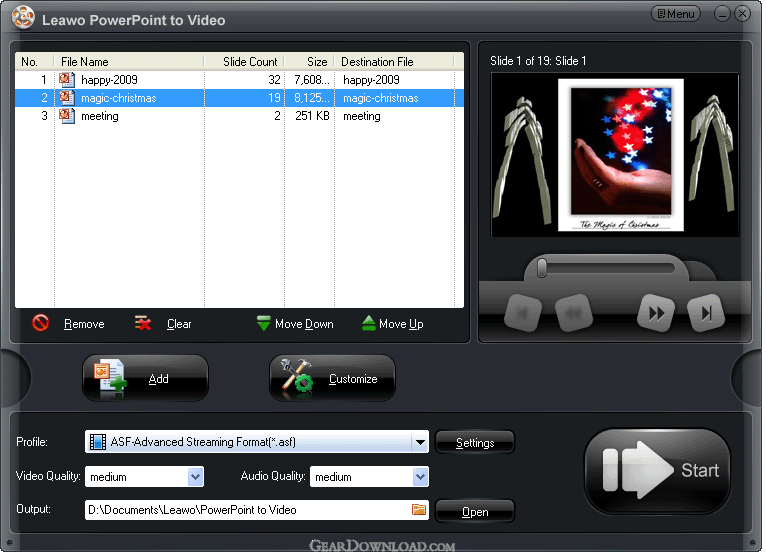
Task: Click the PowerPoint icon for meeting
Action: (x=67, y=116)
